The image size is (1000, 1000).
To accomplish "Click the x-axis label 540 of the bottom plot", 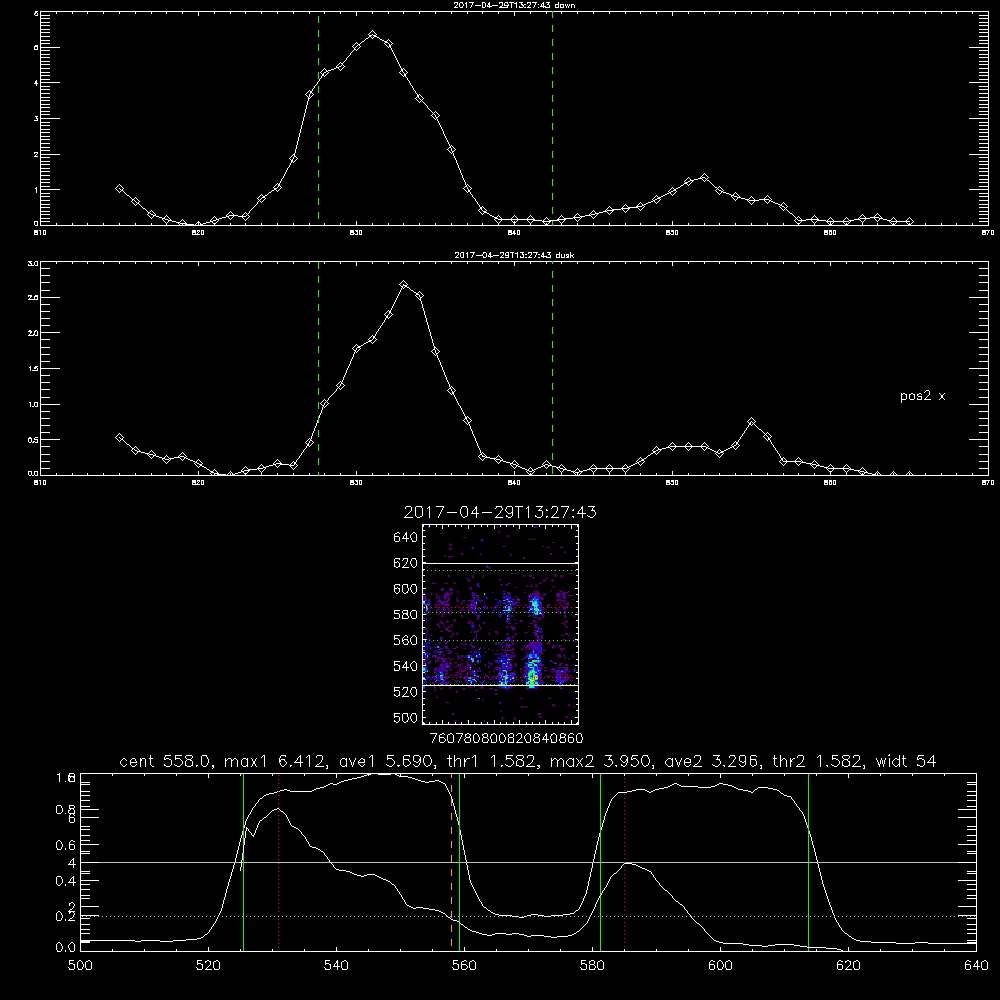I will pos(336,965).
